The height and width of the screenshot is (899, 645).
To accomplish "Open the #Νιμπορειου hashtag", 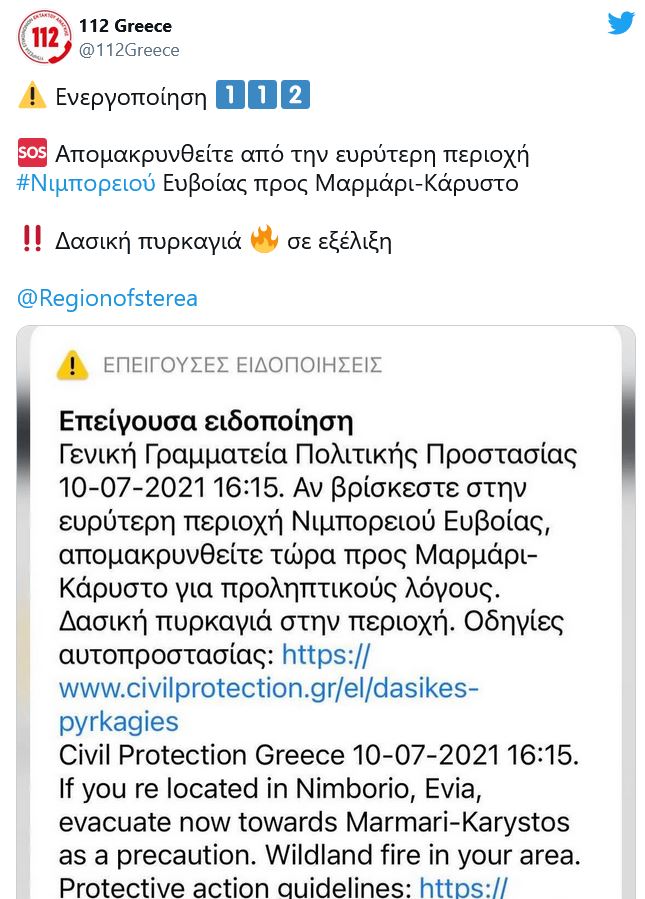I will click(84, 182).
